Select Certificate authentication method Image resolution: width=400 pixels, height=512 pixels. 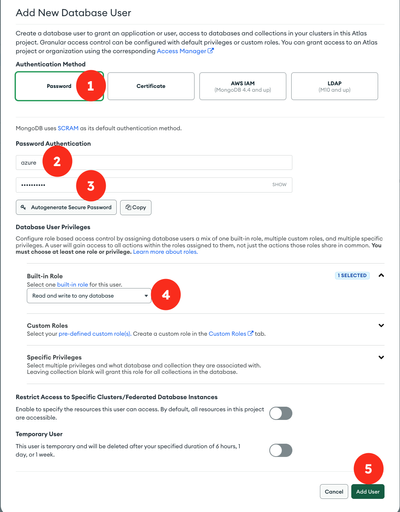[x=151, y=86]
